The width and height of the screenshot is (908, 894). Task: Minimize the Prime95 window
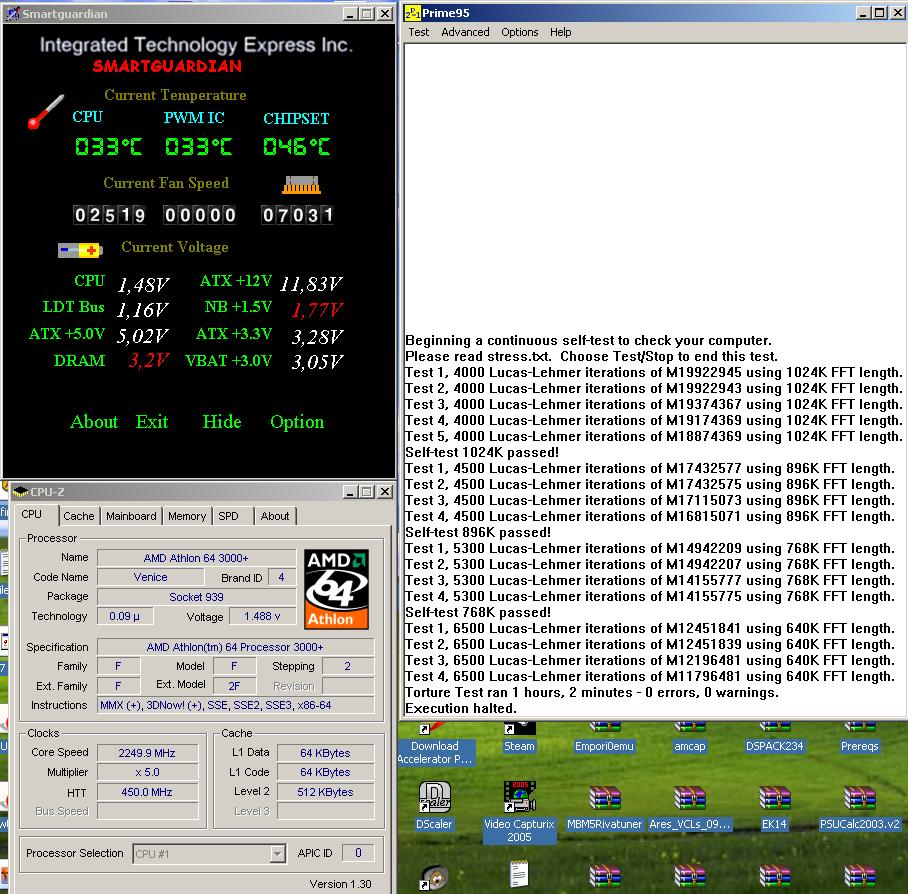(x=863, y=13)
